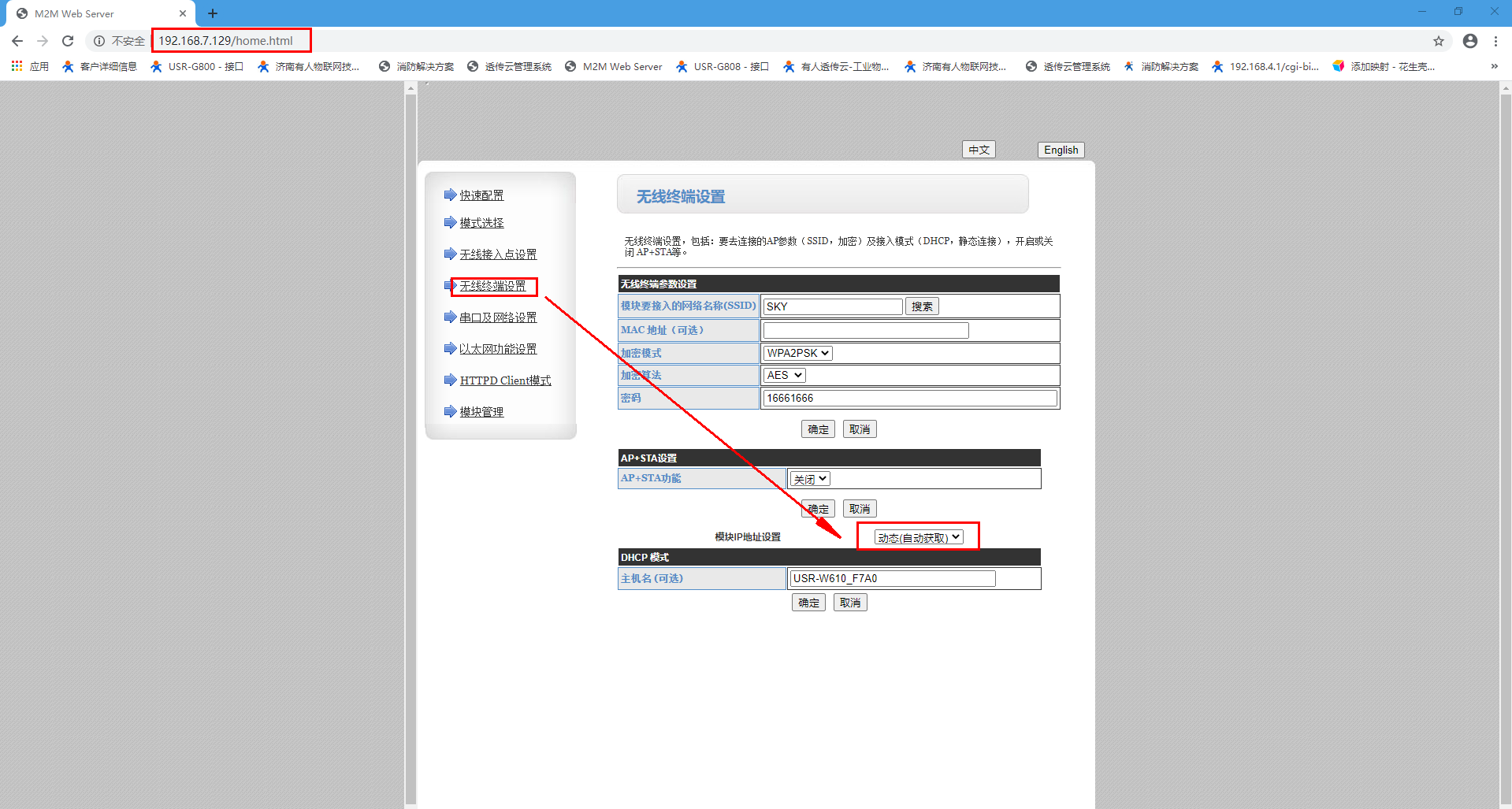Image resolution: width=1512 pixels, height=809 pixels.
Task: Focus the 主机名 field showing USR-W610_F7A0
Action: [x=891, y=579]
